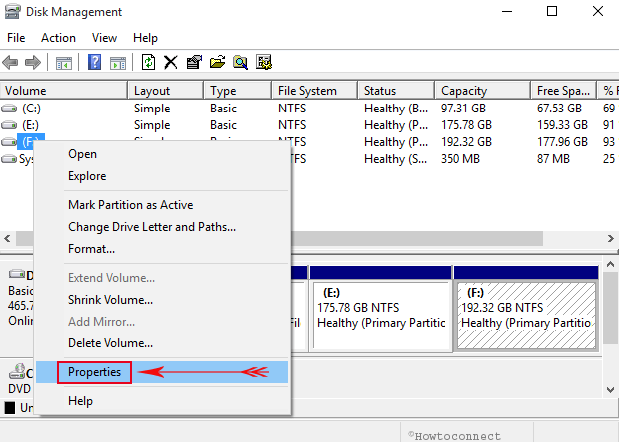Open the Properties toolbar icon
619x442 pixels.
(x=194, y=62)
